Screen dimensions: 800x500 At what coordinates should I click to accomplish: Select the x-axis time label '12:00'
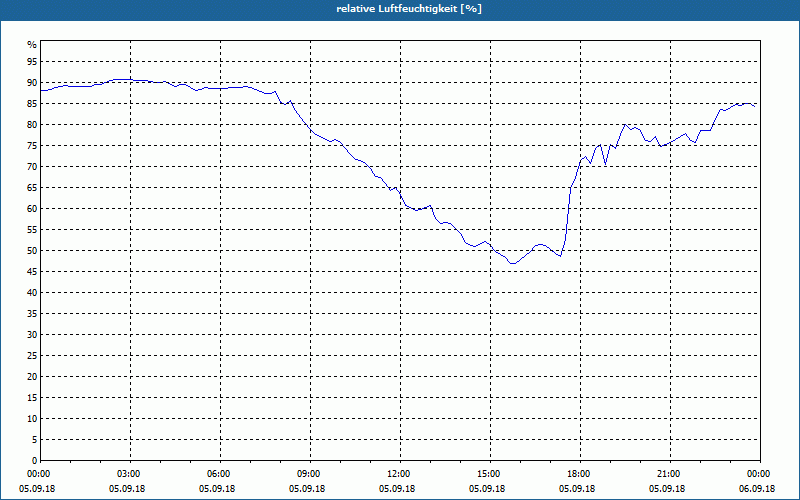[x=401, y=474]
